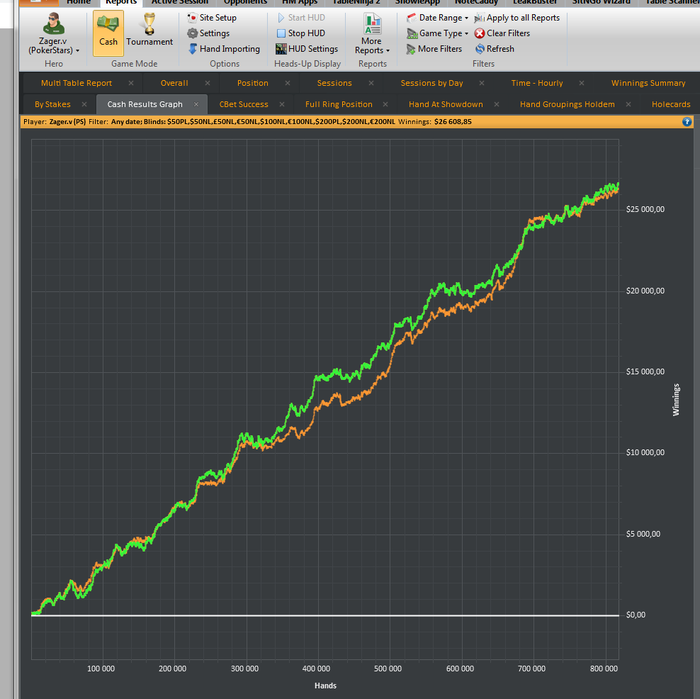Switch to the Reports ribbon tab
The width and height of the screenshot is (700, 699).
[121, 2]
